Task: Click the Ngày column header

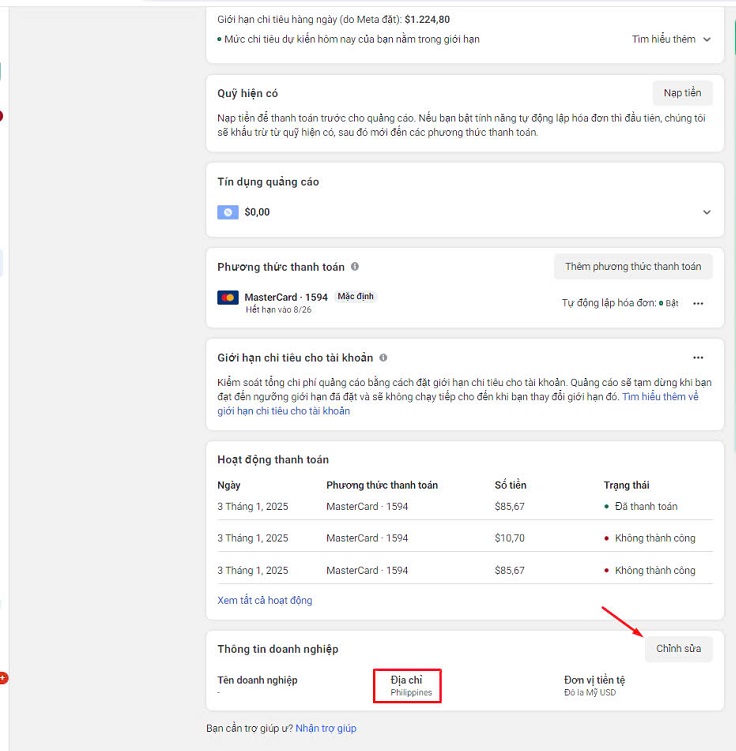Action: point(229,485)
